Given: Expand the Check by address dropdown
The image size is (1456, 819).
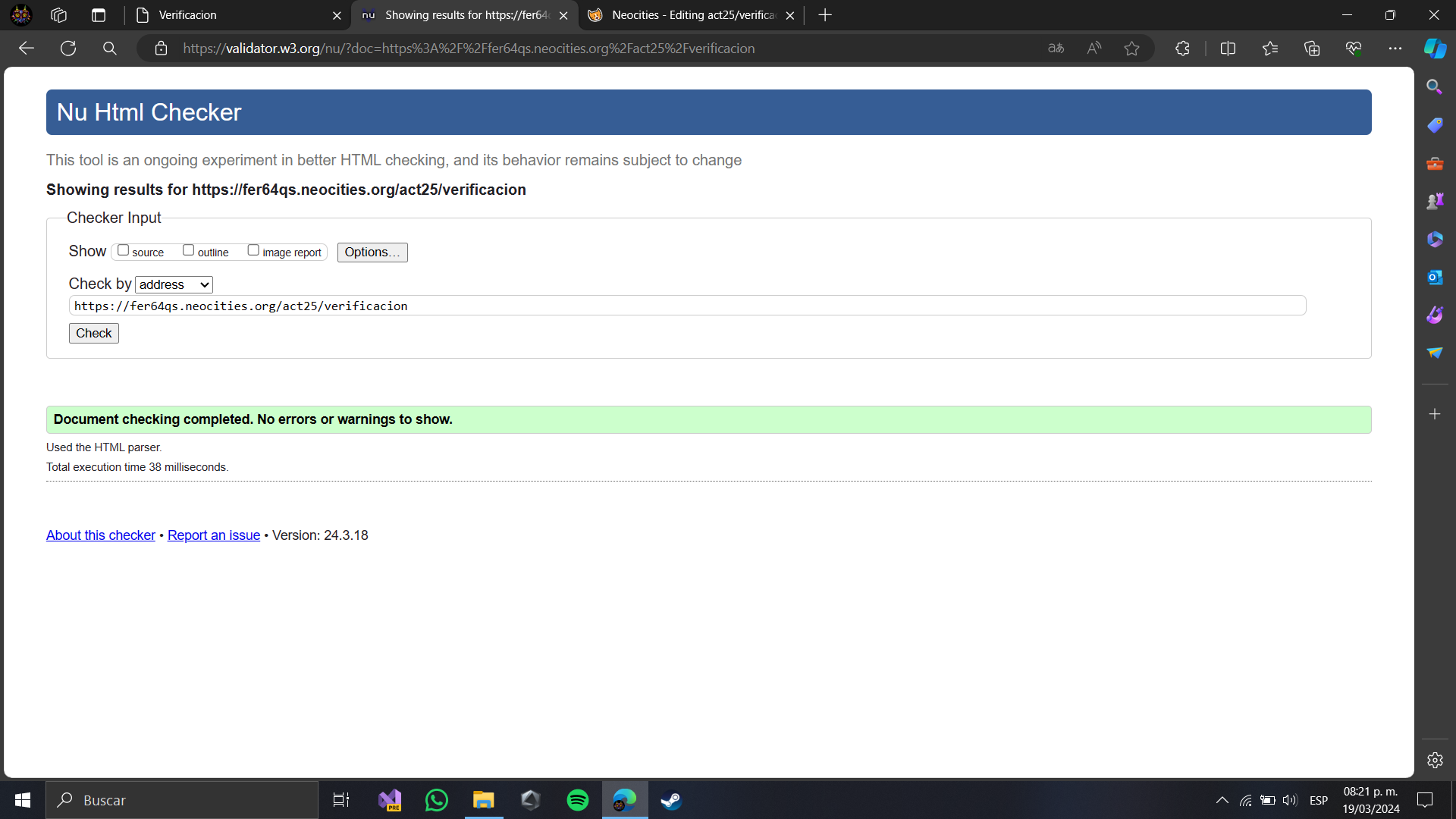Looking at the screenshot, I should click(x=174, y=284).
